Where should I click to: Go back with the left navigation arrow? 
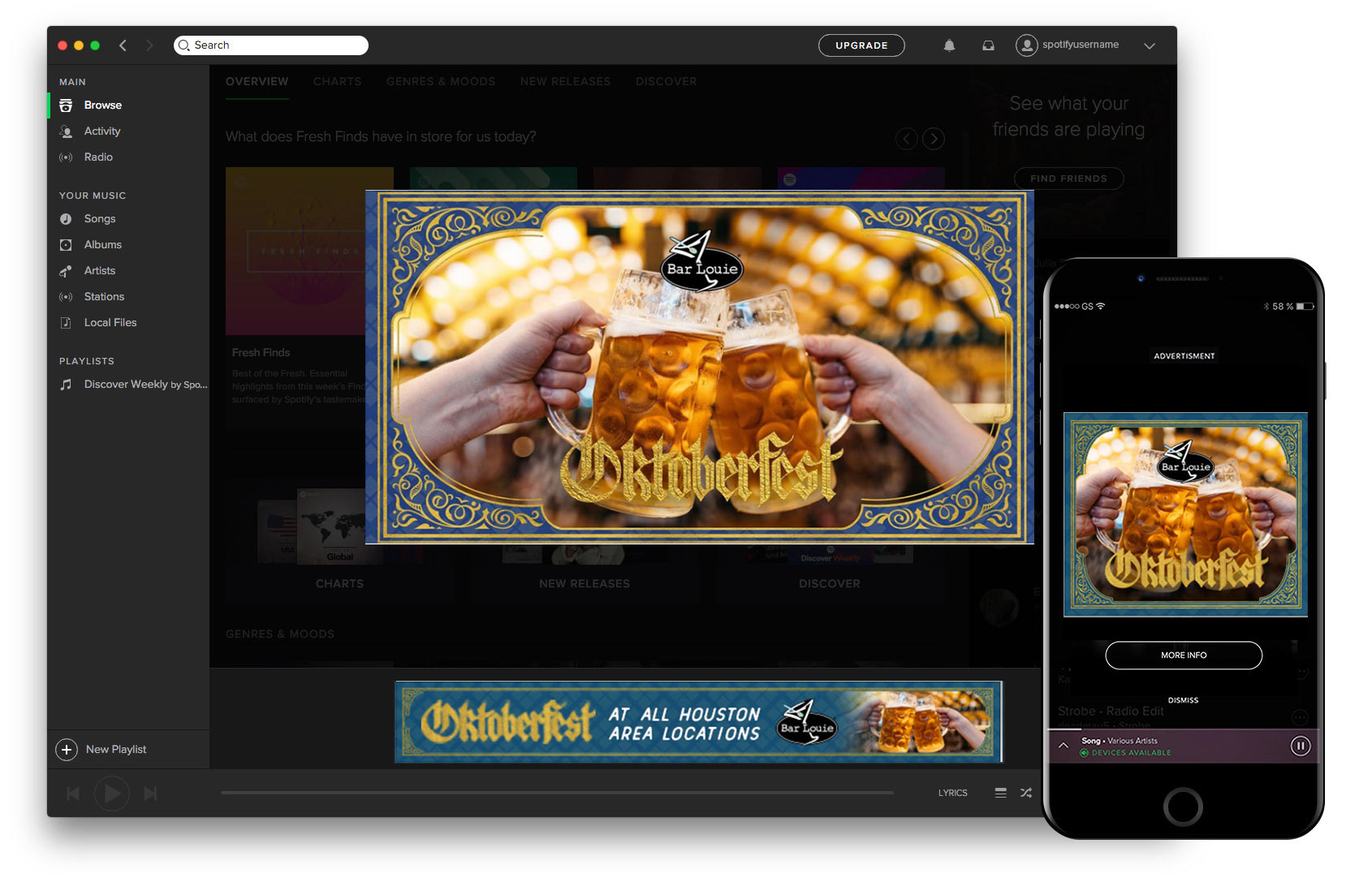coord(123,45)
